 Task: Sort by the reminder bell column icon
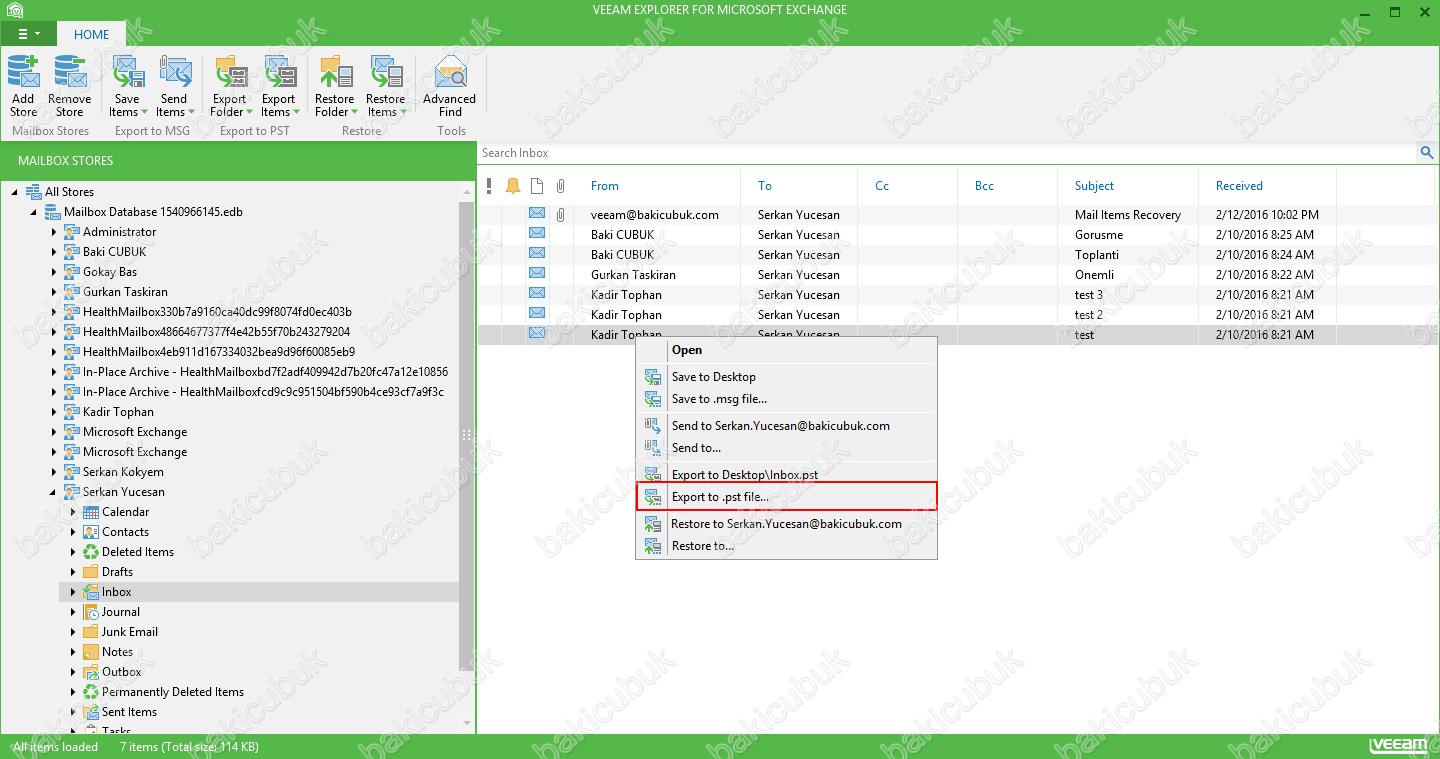pyautogui.click(x=513, y=186)
